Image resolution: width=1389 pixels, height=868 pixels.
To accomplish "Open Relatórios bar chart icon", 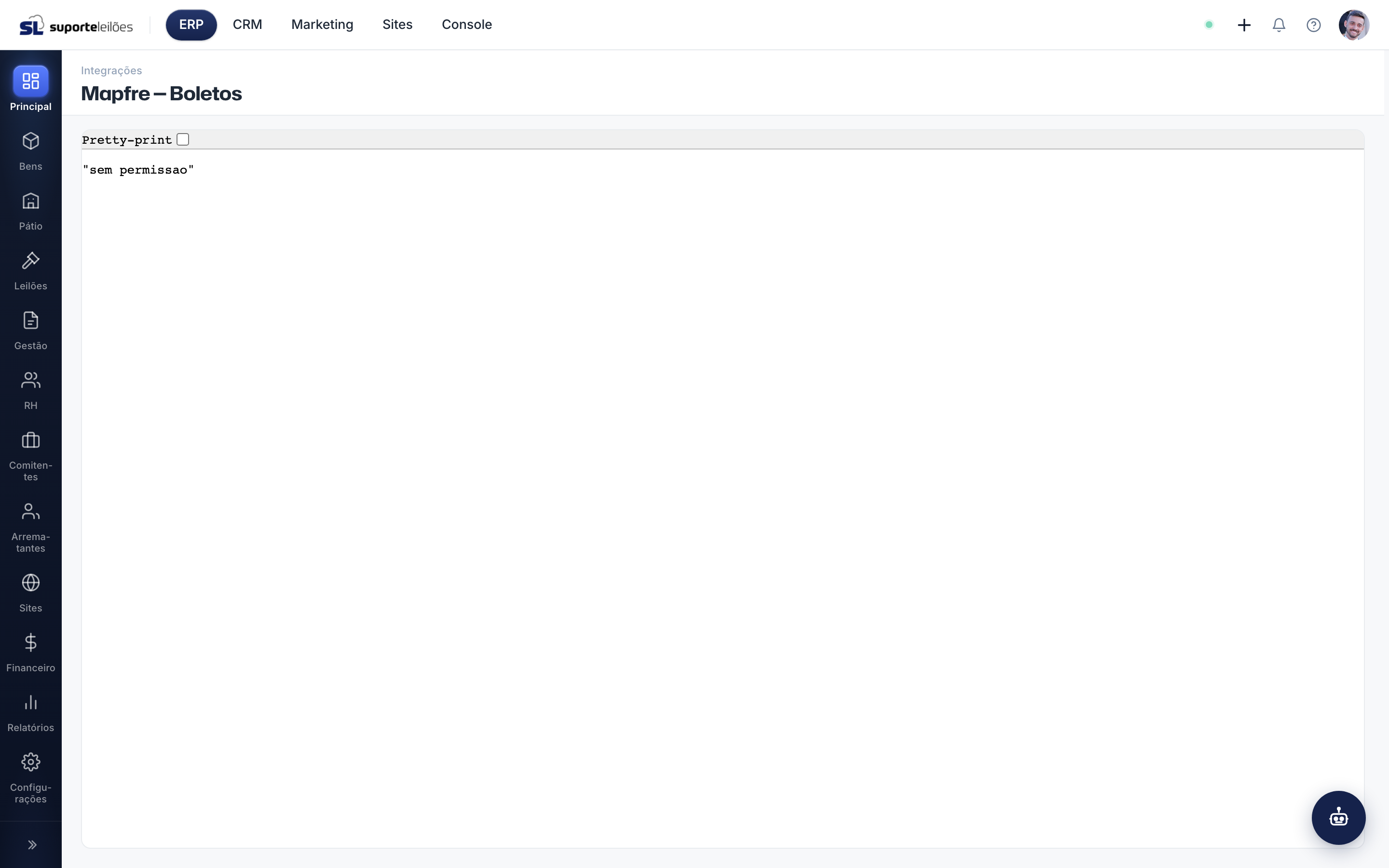I will coord(30,702).
